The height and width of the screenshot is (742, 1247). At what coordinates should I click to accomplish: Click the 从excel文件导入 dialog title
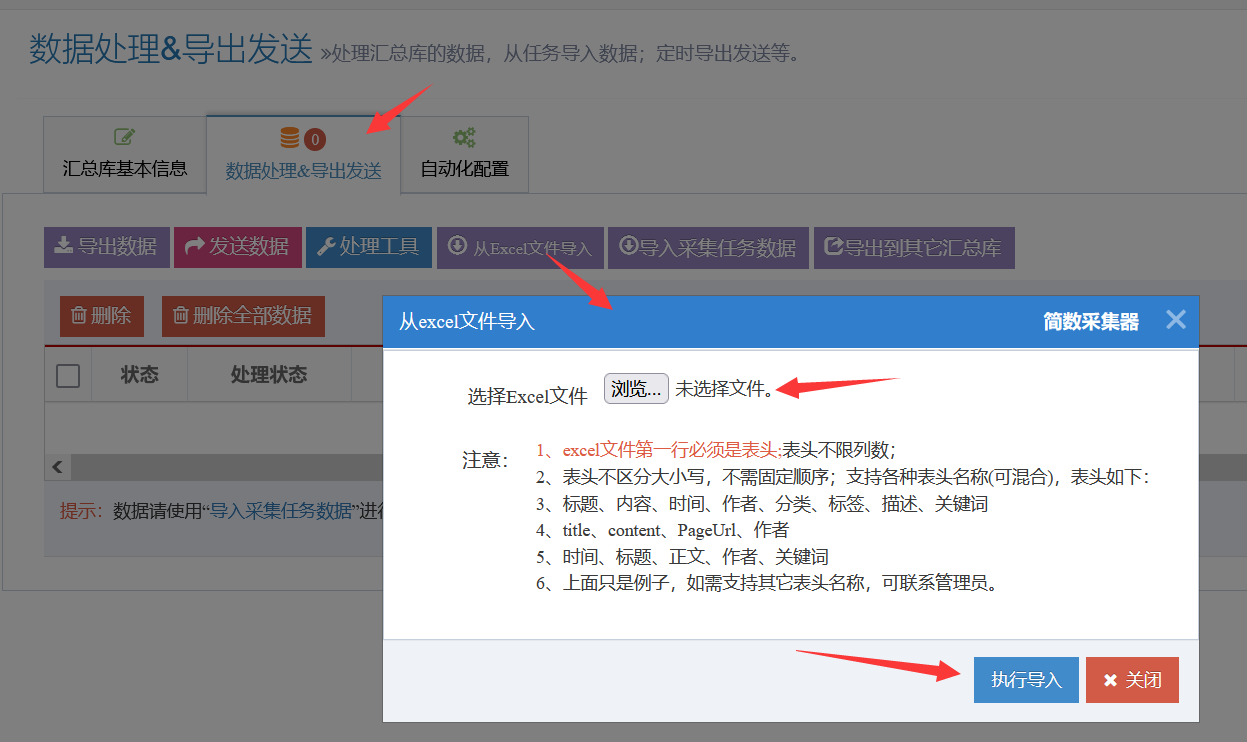point(467,322)
